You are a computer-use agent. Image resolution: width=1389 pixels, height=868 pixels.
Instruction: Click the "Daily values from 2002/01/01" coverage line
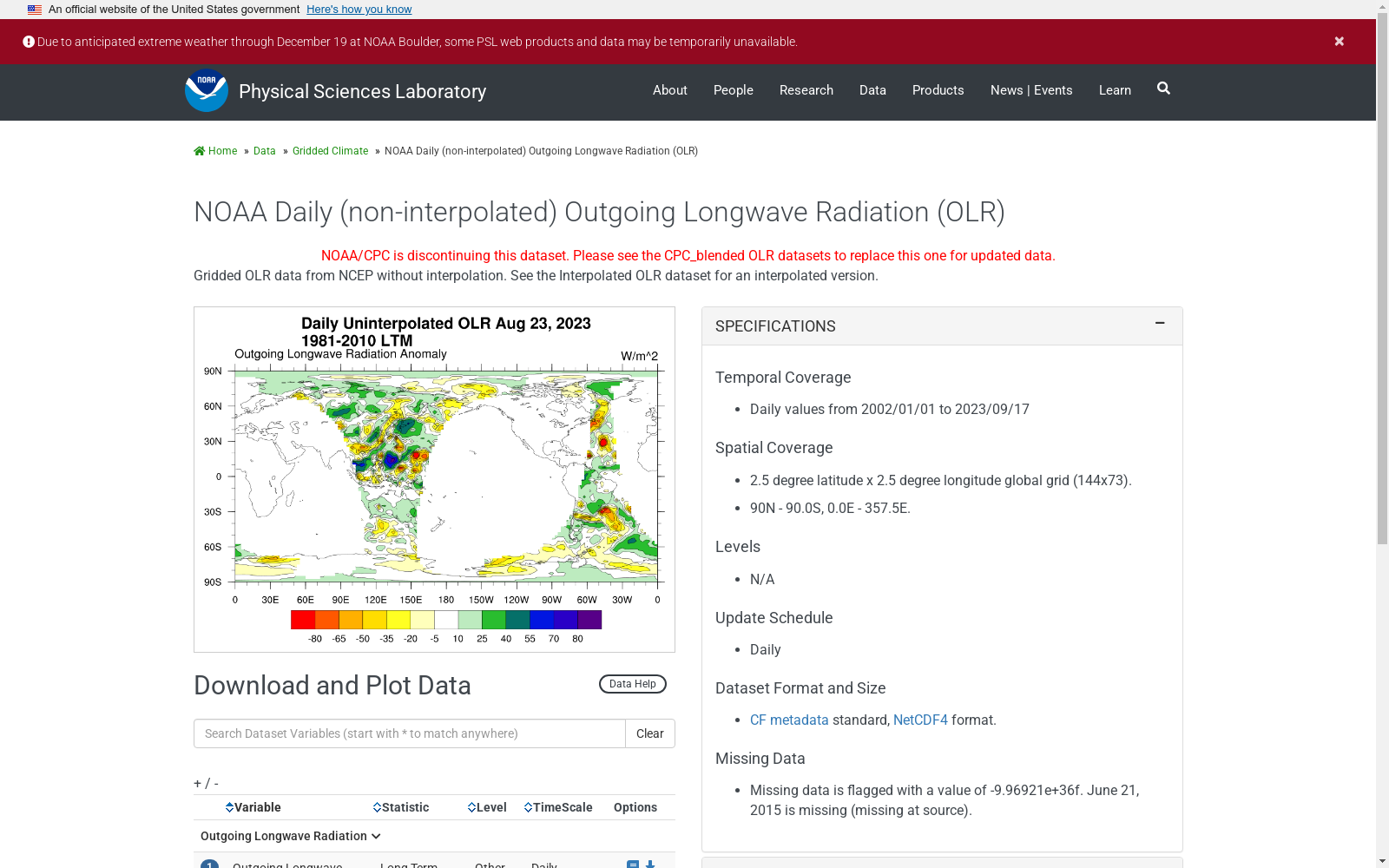890,410
